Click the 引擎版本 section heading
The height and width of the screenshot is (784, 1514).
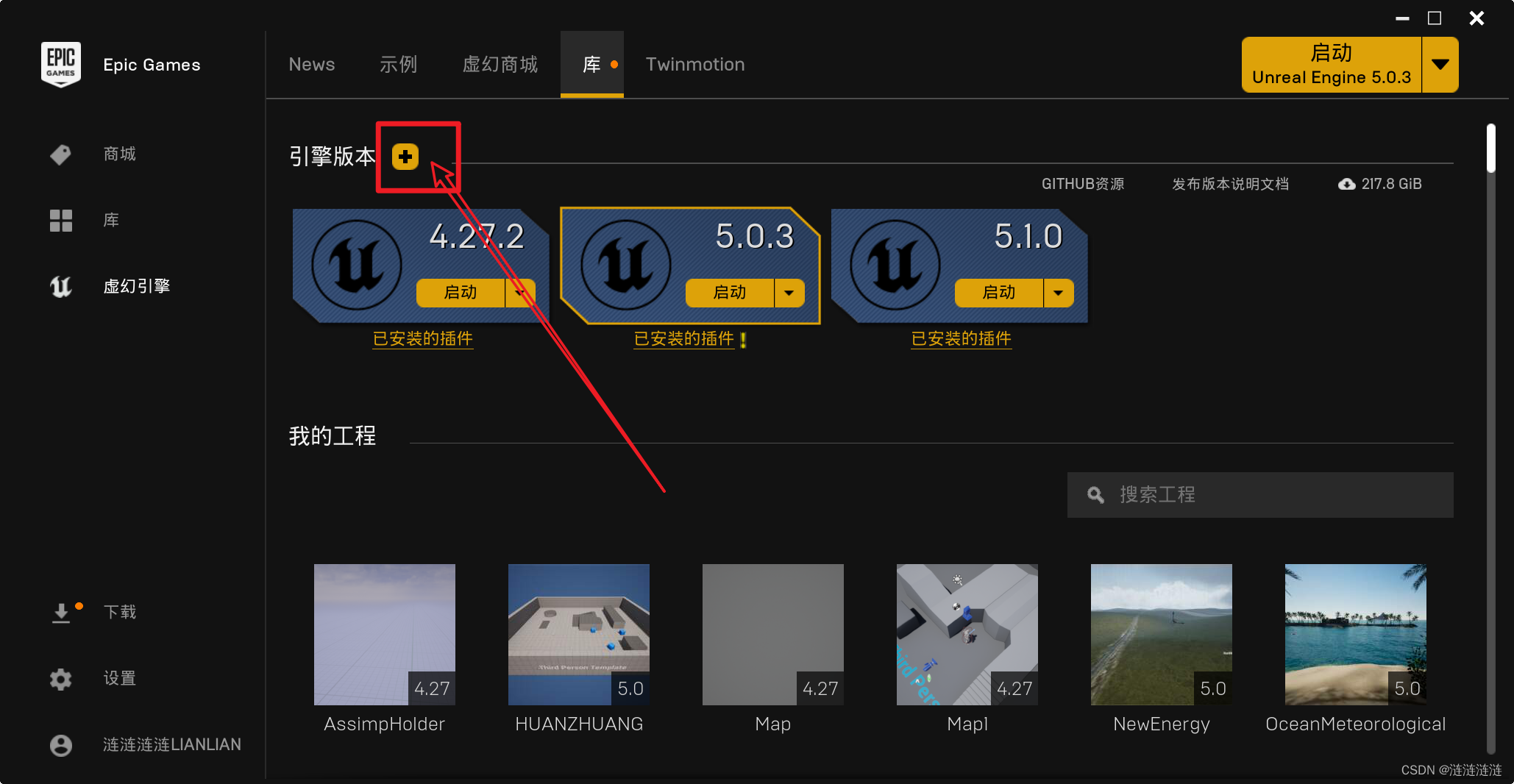[x=333, y=156]
